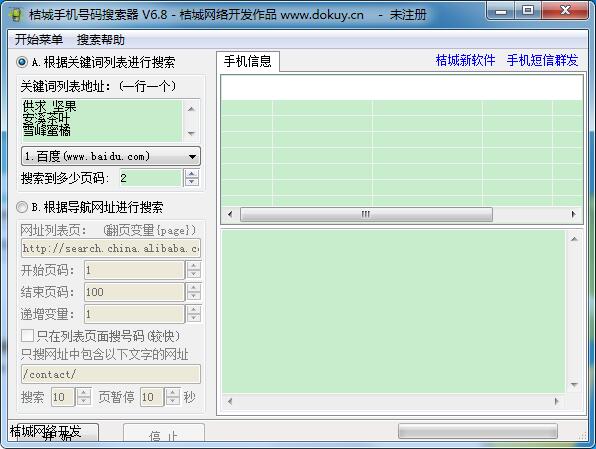This screenshot has height=449, width=596.
Task: Decrease the 搜索到多少页码 value
Action: point(192,182)
